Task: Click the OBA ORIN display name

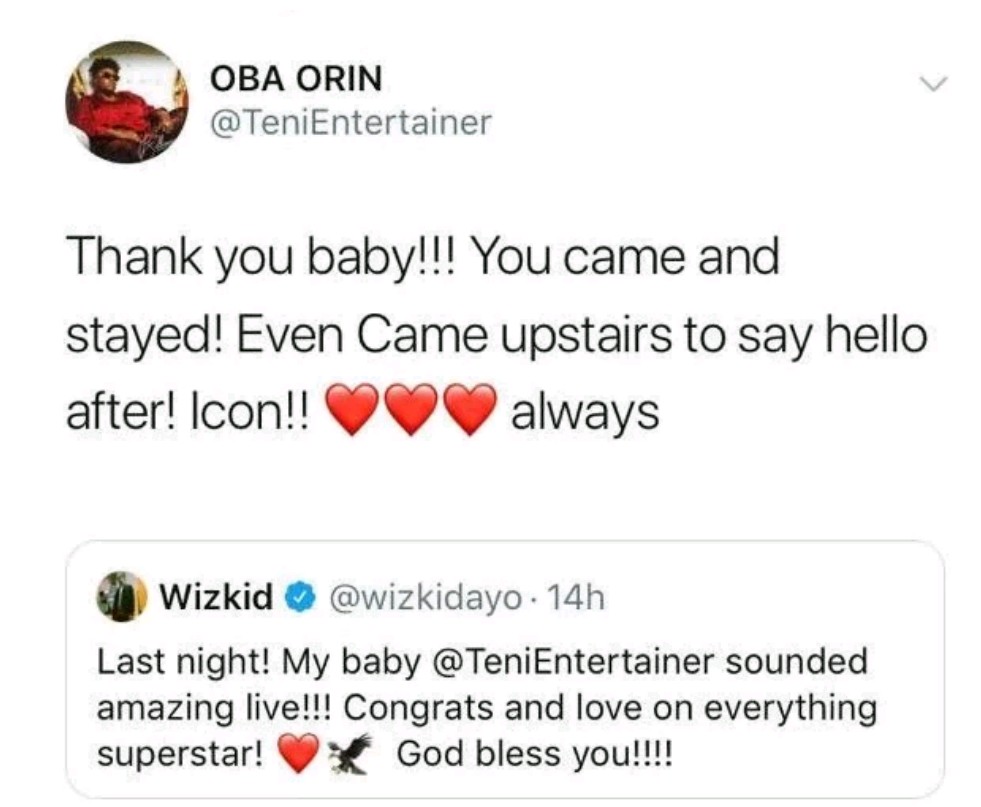Action: click(296, 78)
